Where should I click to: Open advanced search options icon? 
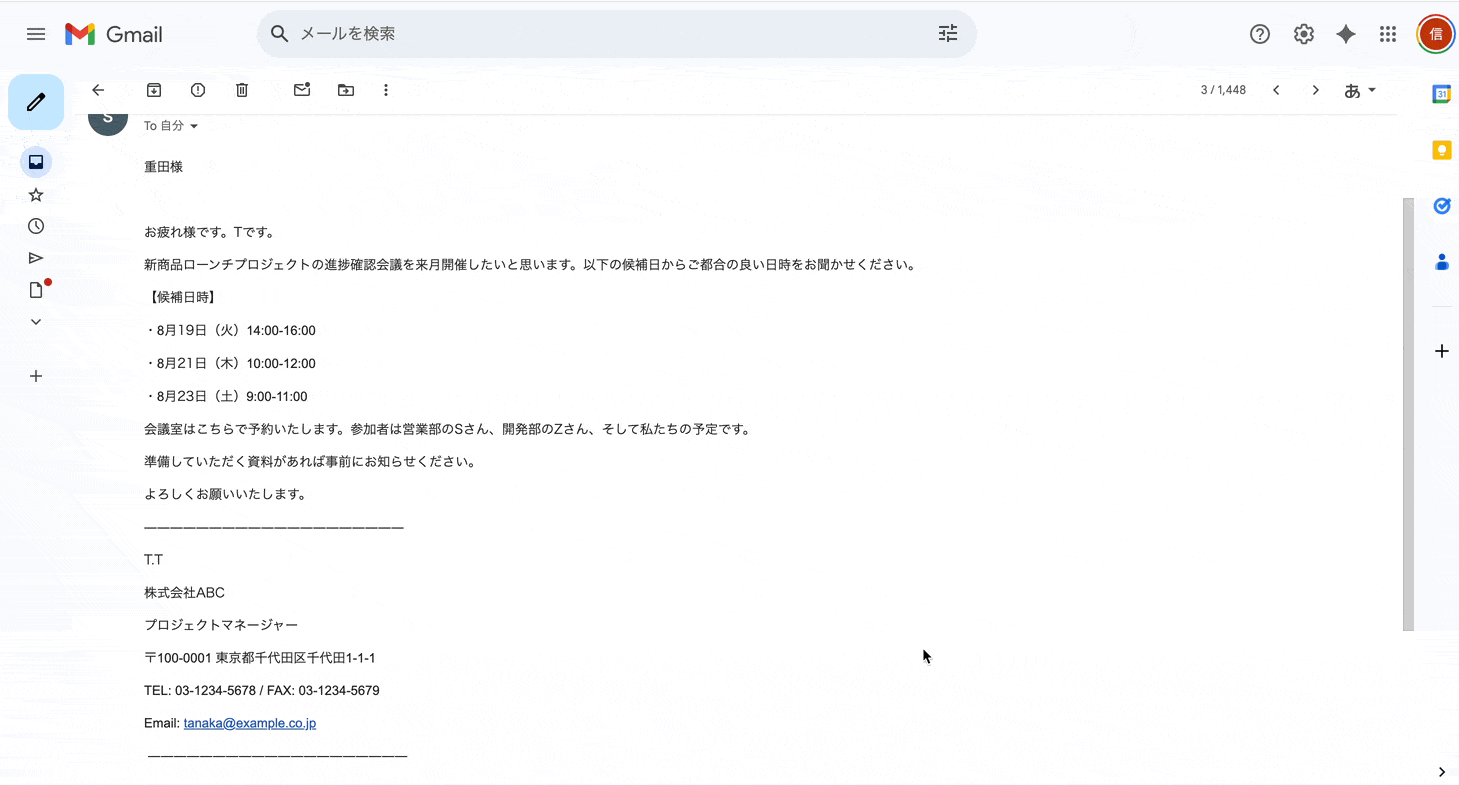pos(947,33)
